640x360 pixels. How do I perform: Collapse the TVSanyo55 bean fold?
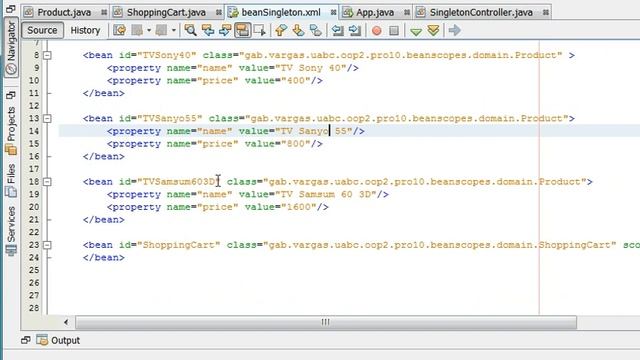47,118
